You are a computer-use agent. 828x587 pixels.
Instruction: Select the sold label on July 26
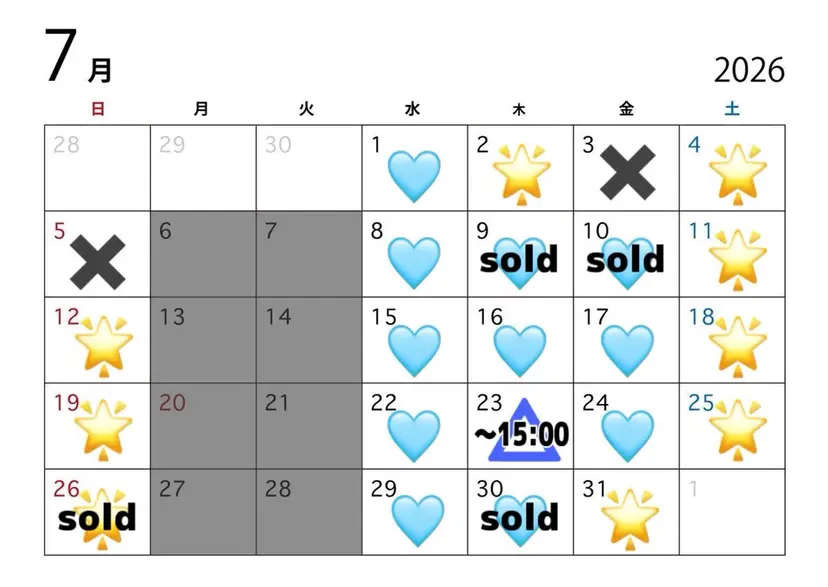point(97,518)
